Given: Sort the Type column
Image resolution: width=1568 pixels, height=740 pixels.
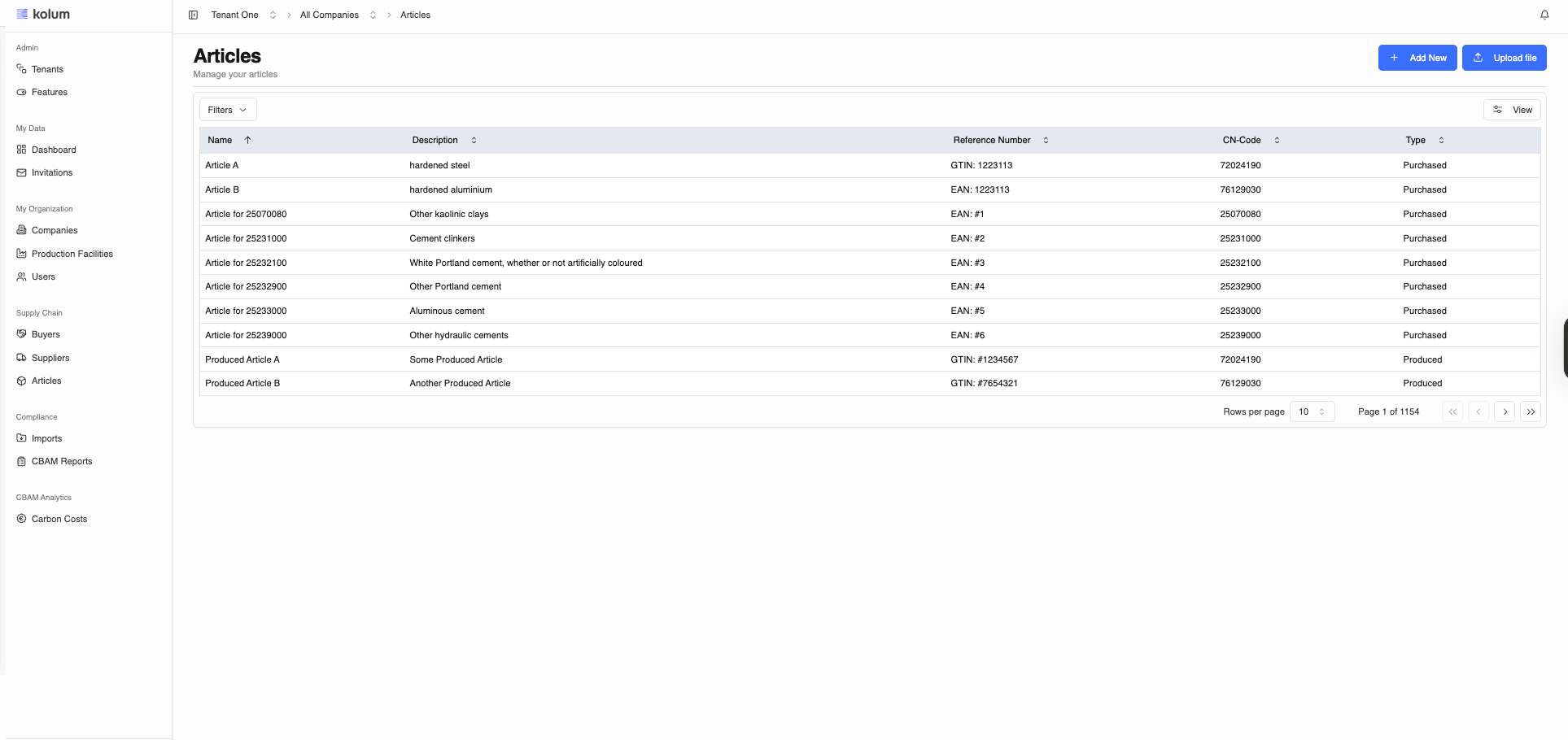Looking at the screenshot, I should point(1441,140).
